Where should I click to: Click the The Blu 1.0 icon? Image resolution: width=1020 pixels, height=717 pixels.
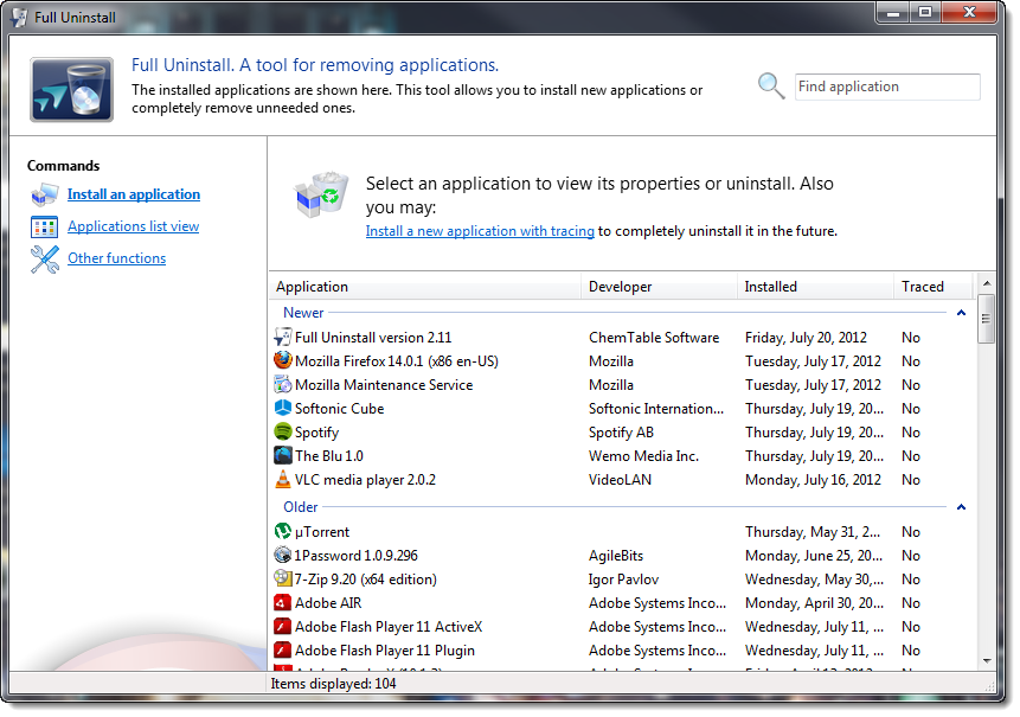[x=282, y=455]
